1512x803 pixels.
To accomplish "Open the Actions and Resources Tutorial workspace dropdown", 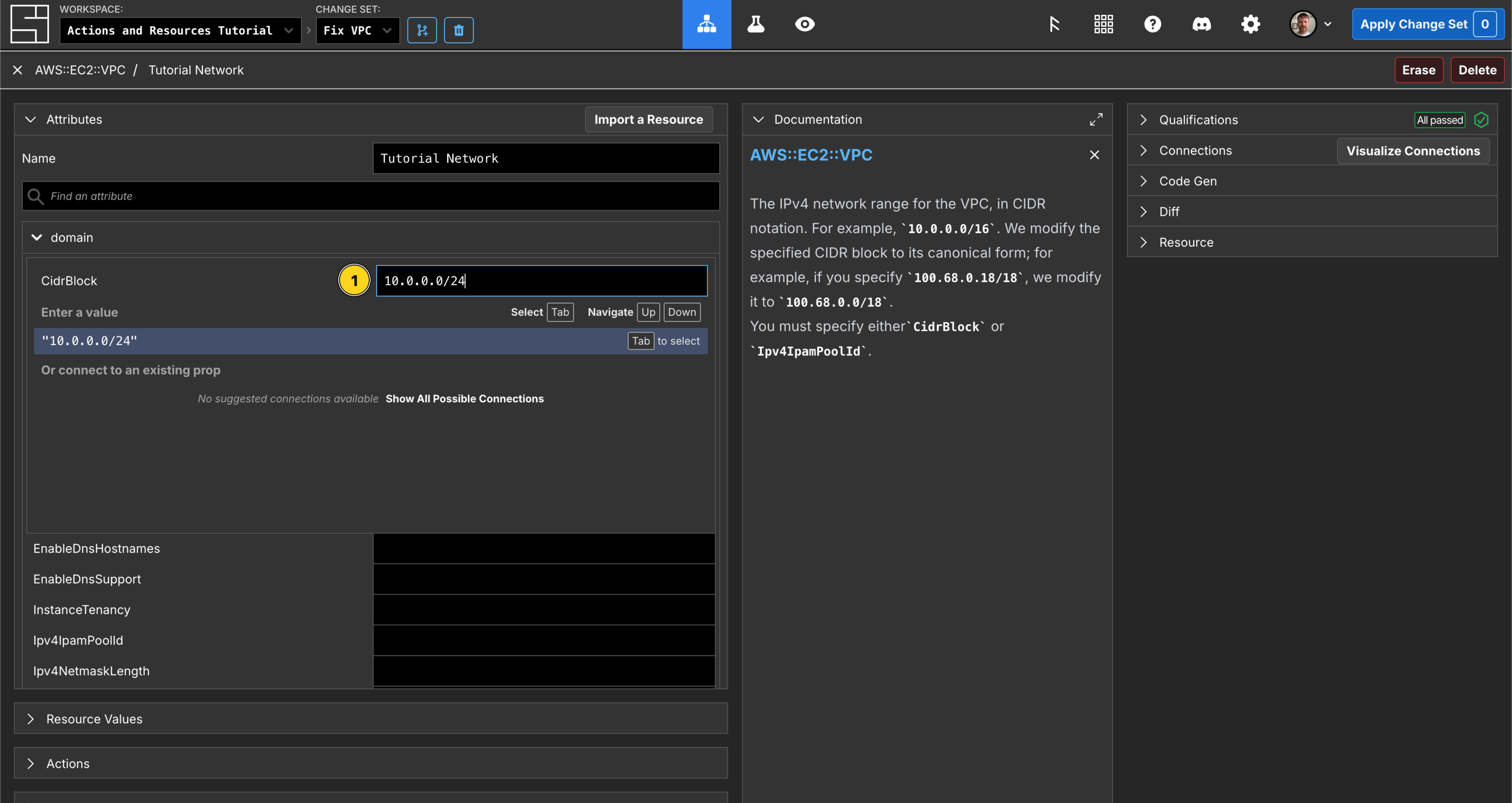I will pyautogui.click(x=180, y=30).
